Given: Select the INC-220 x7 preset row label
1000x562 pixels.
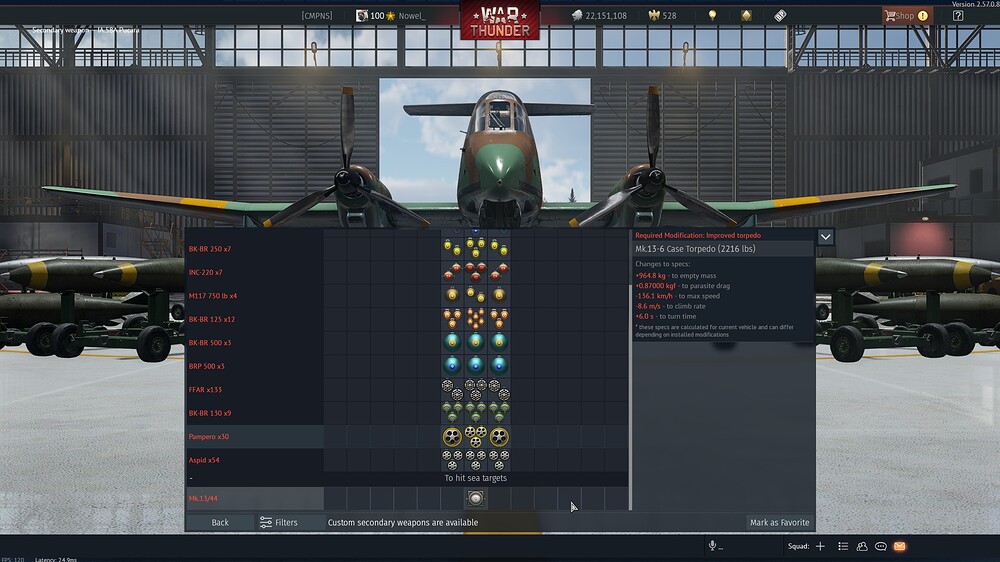Looking at the screenshot, I should (x=205, y=272).
